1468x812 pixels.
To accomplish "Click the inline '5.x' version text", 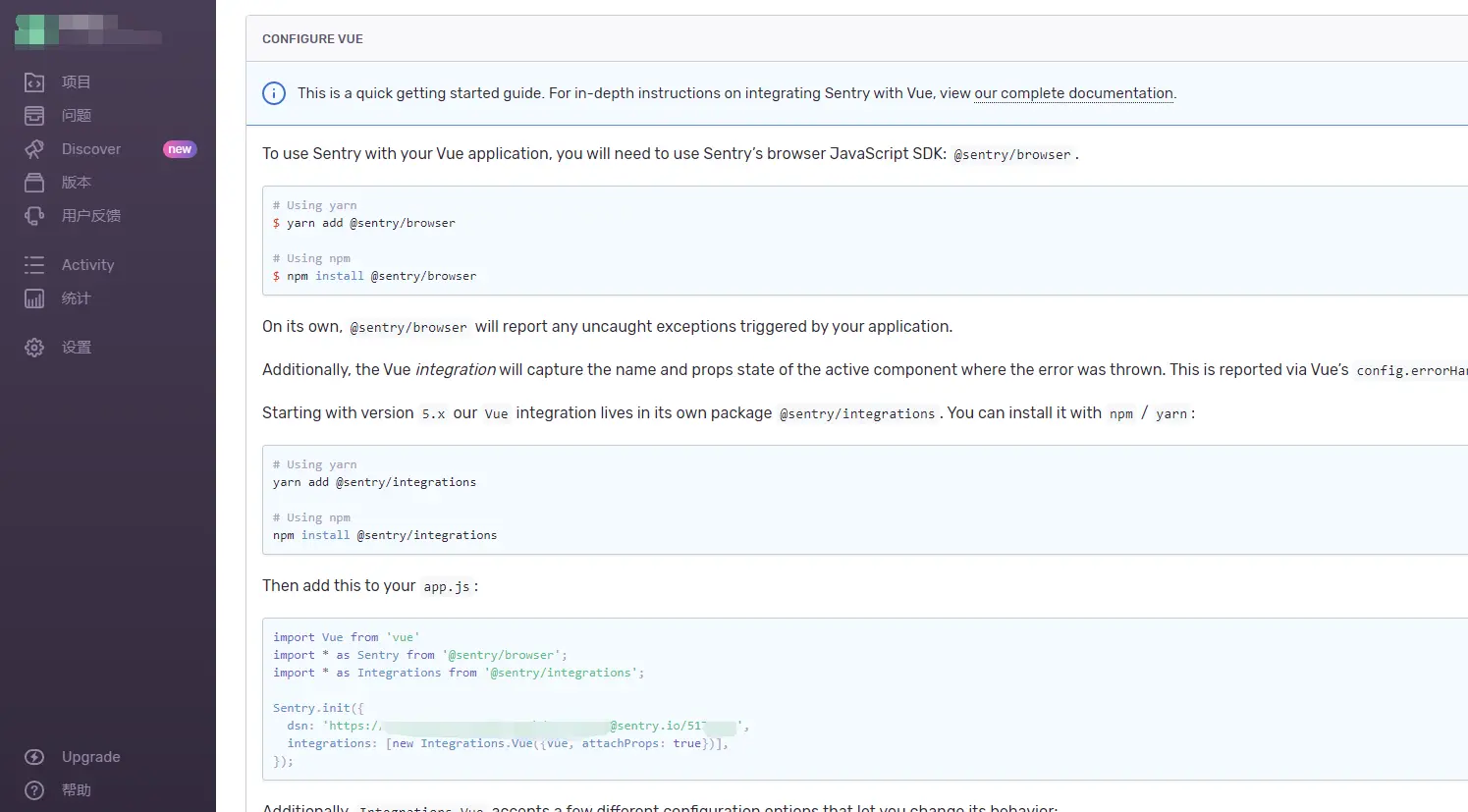I will coord(433,414).
